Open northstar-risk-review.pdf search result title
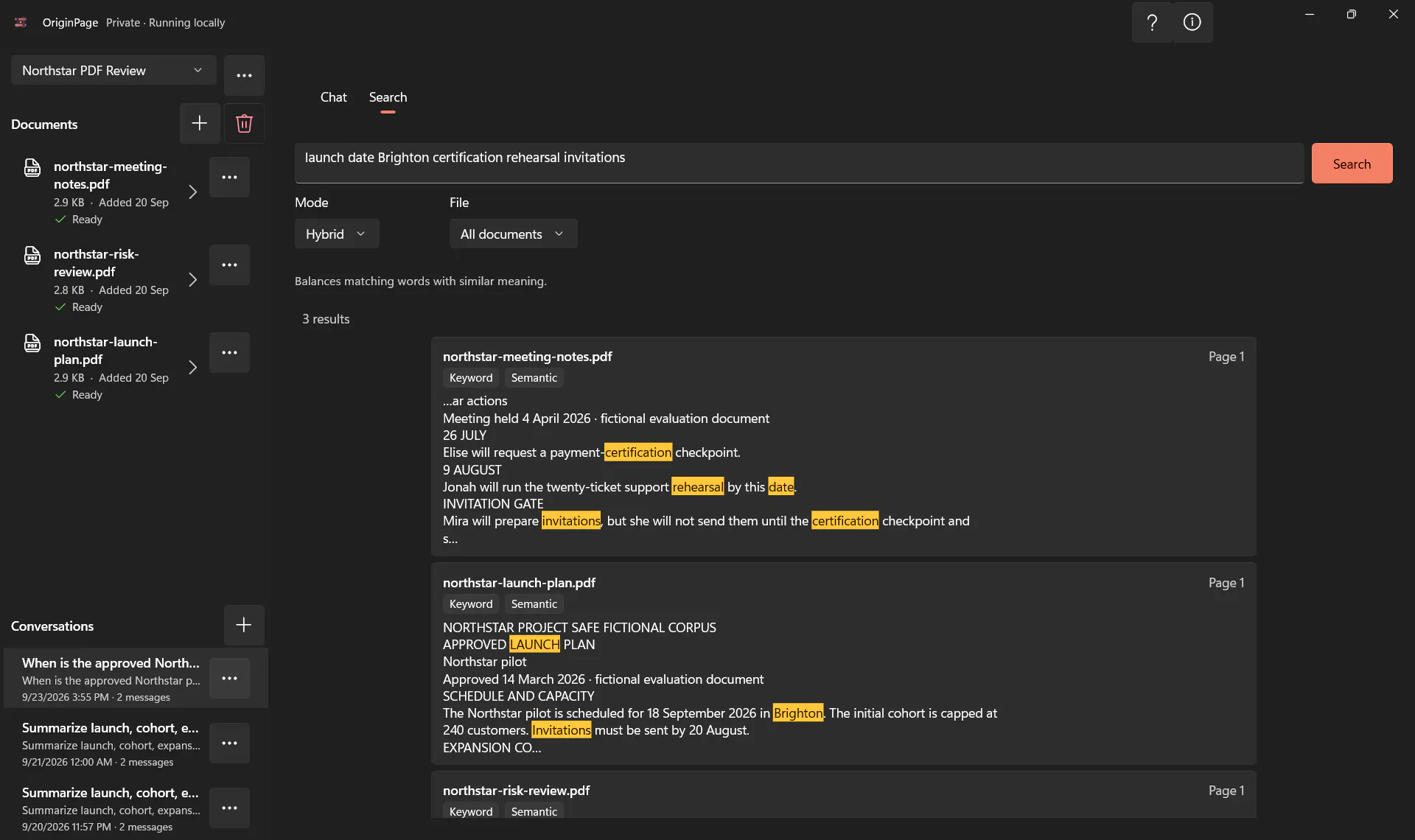The width and height of the screenshot is (1415, 840). [x=516, y=791]
